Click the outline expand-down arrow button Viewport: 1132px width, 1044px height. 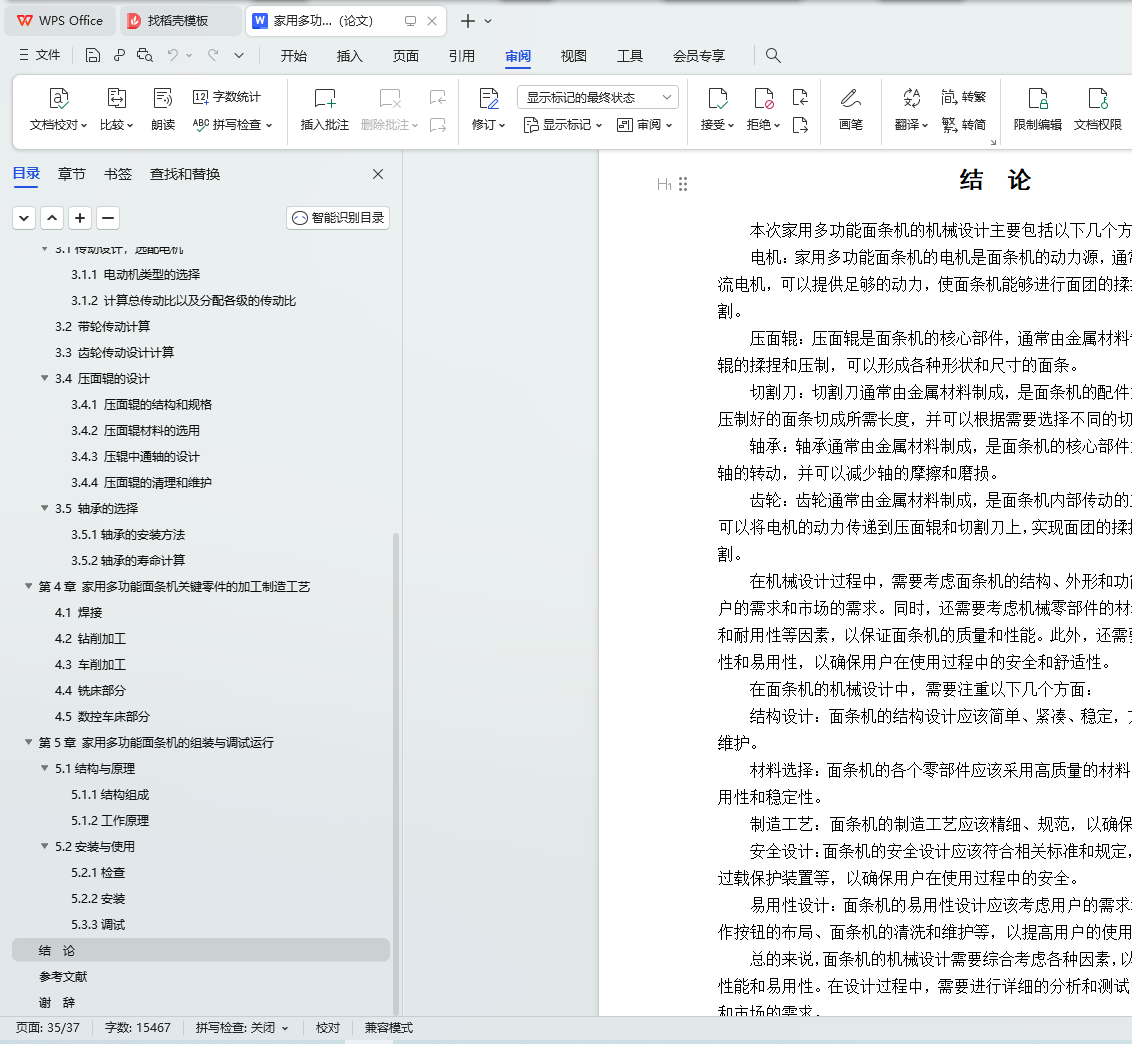24,218
